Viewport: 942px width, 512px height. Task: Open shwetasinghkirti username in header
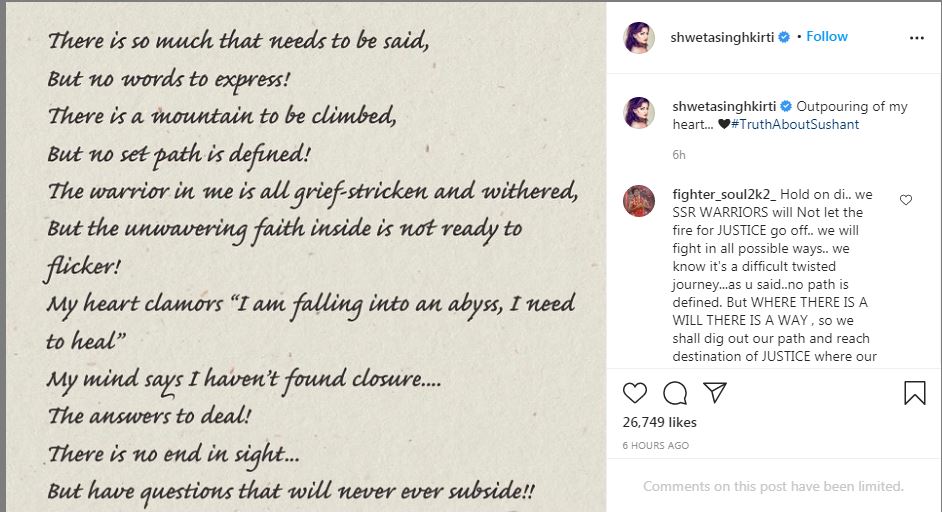[x=722, y=37]
